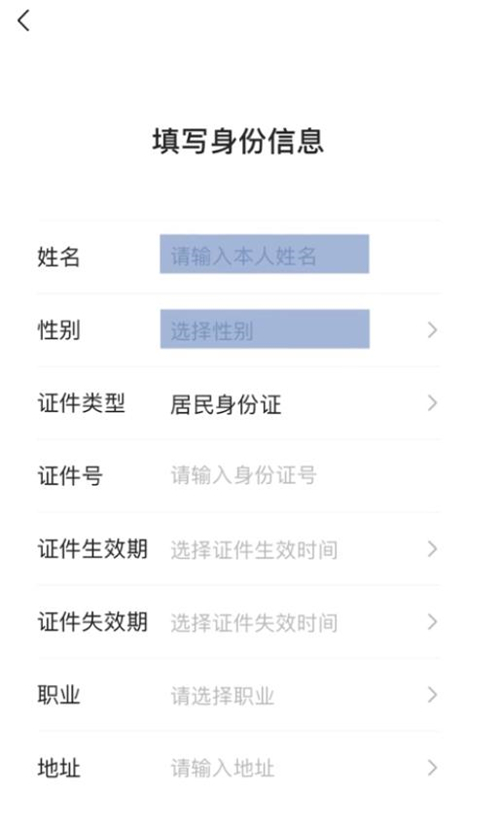Tap the 证件类型 row label
This screenshot has height=828, width=500.
point(81,403)
